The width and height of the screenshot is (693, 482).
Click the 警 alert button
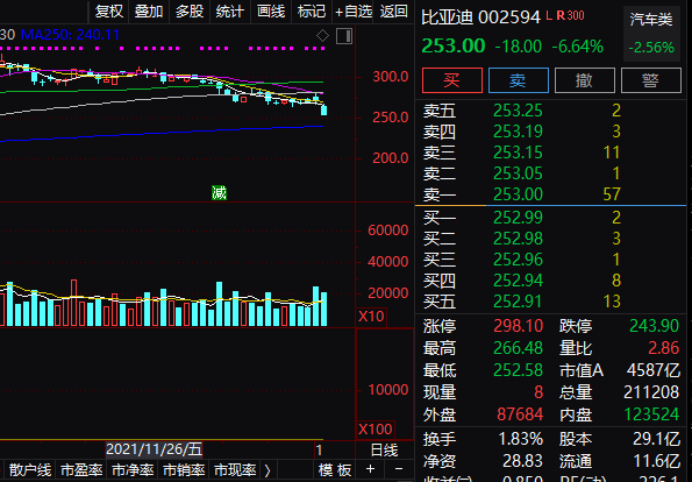click(651, 80)
